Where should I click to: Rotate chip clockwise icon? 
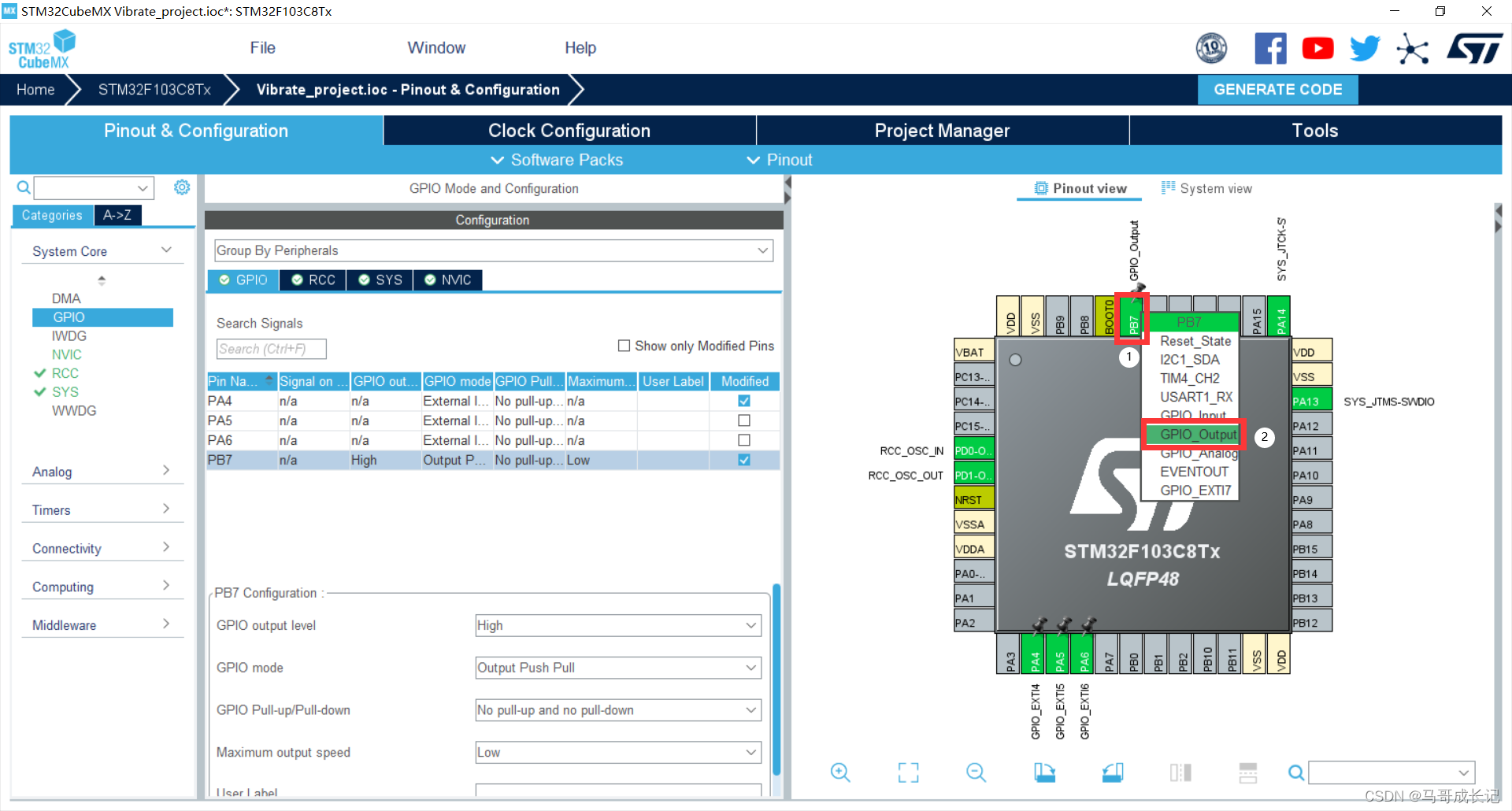1044,772
